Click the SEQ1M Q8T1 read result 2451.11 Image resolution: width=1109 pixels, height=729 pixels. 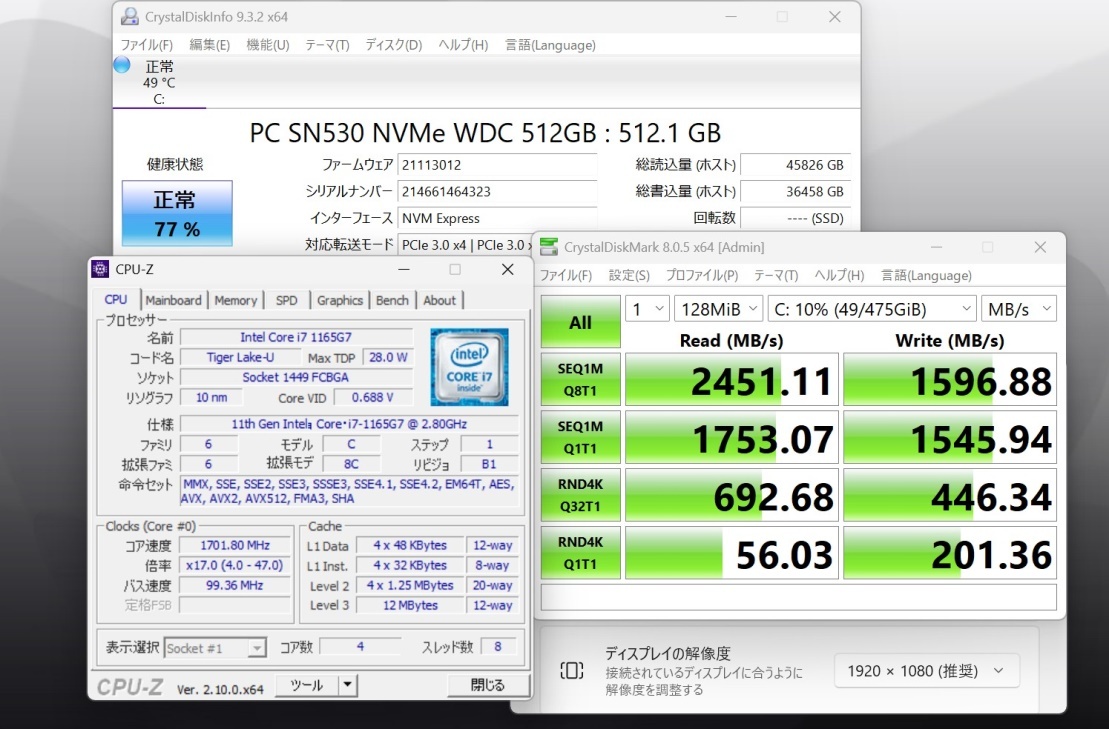tap(731, 380)
